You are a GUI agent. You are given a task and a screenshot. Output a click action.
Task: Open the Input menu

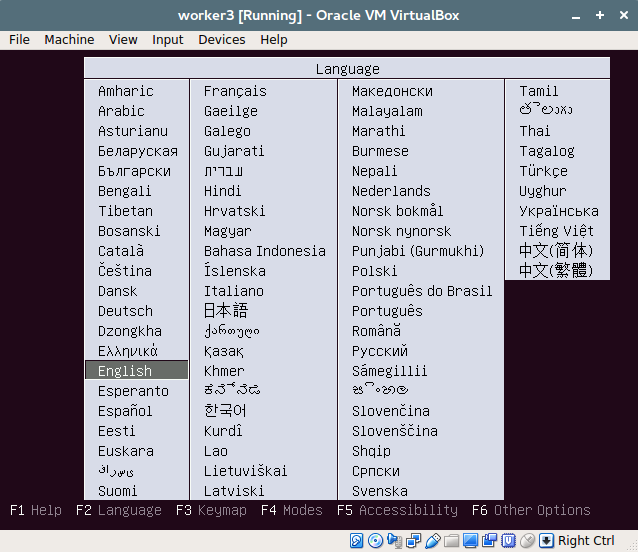tap(168, 40)
